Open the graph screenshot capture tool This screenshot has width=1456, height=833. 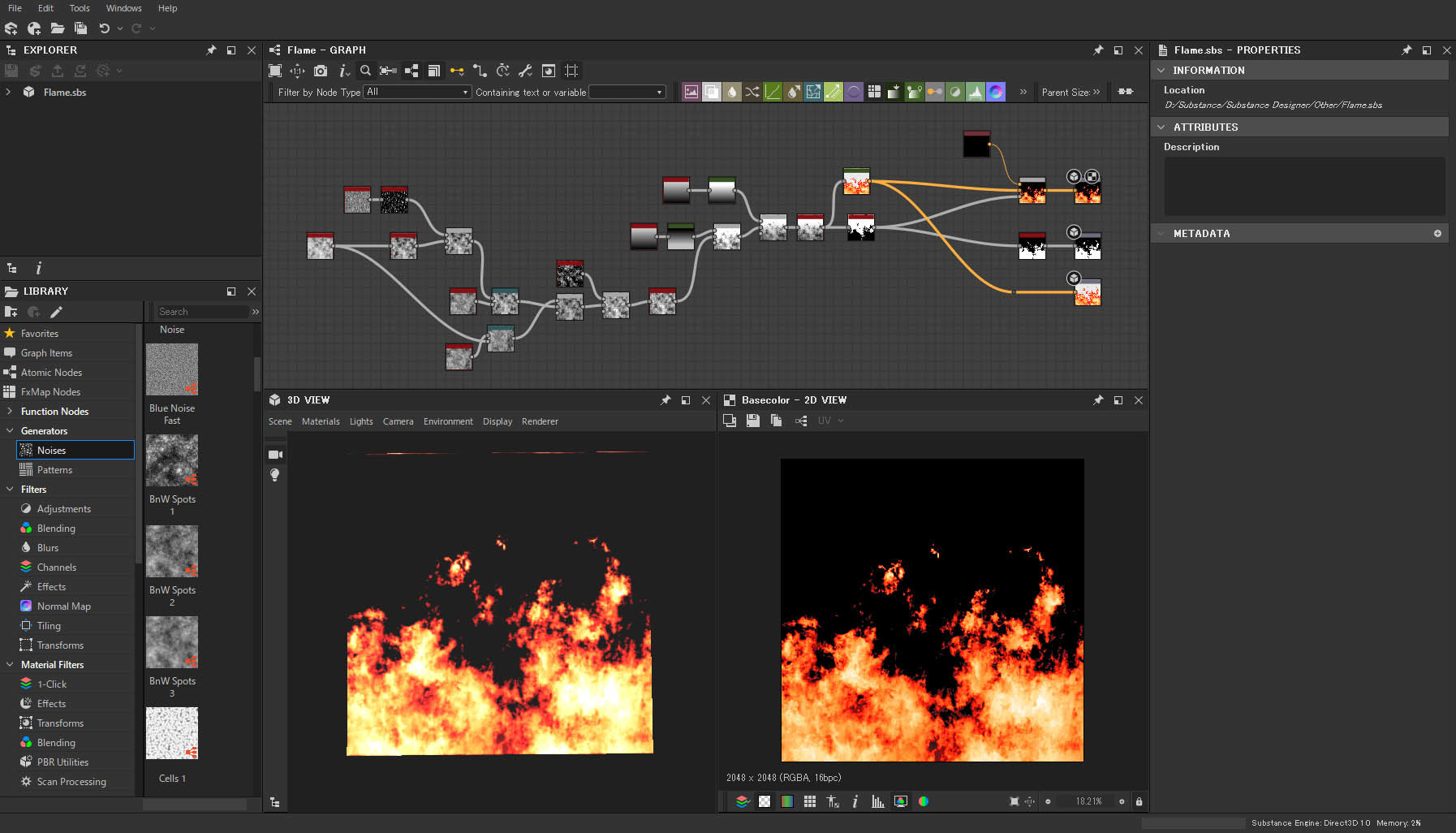[x=321, y=71]
